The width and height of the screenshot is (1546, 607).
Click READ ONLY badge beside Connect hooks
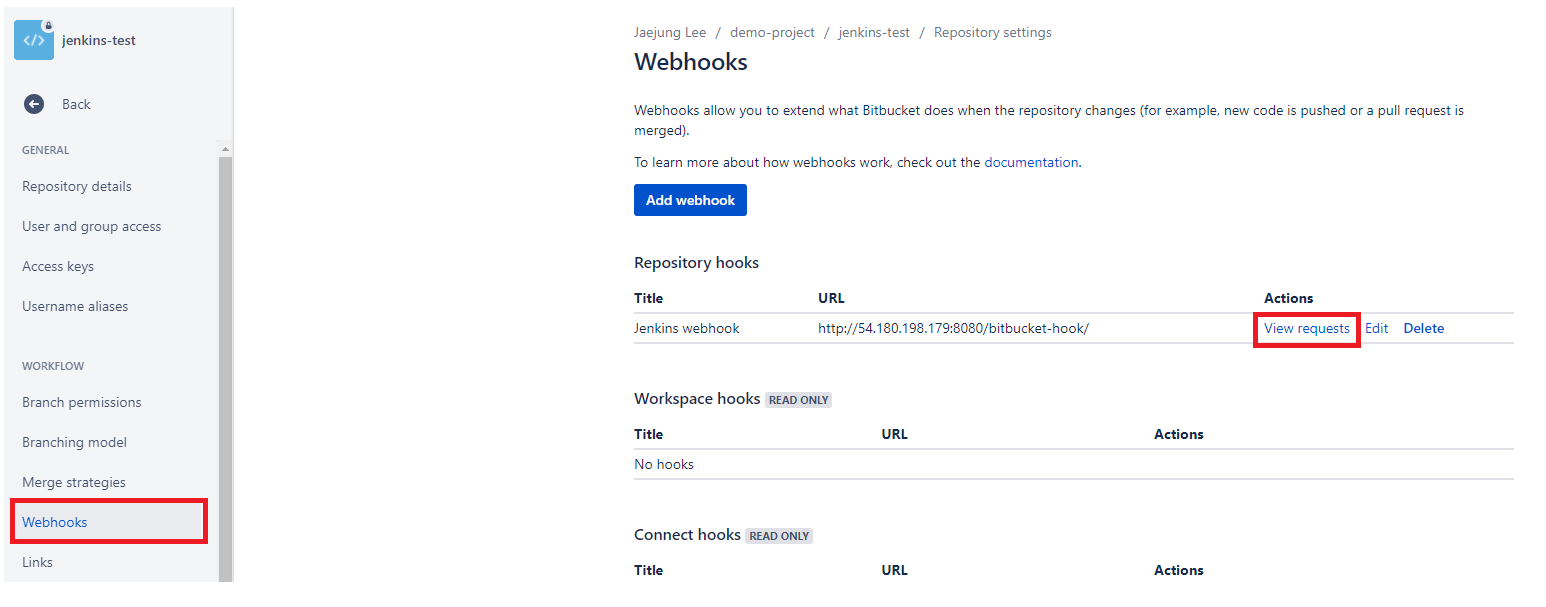click(x=779, y=536)
